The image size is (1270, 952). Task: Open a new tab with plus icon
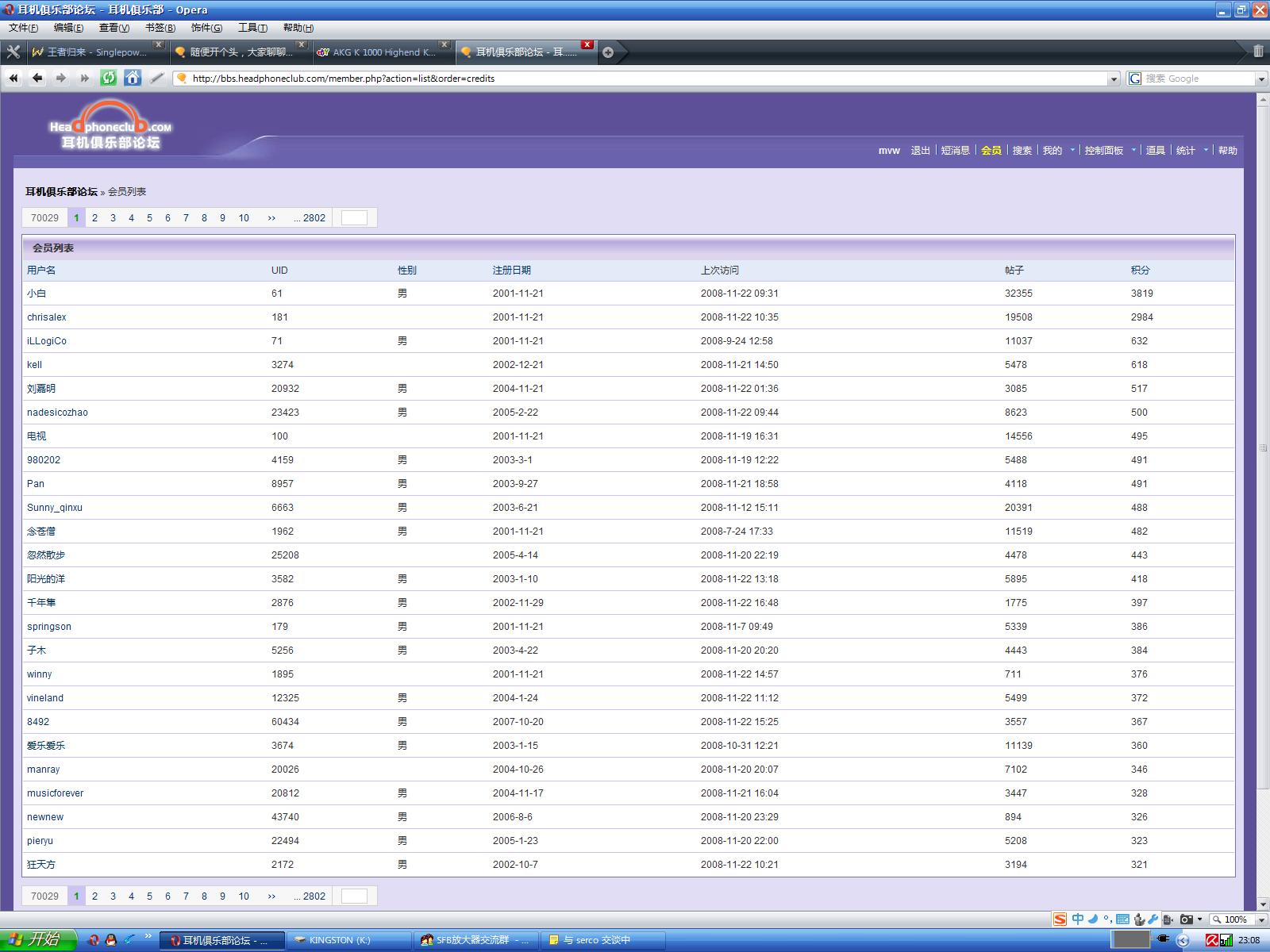[608, 52]
